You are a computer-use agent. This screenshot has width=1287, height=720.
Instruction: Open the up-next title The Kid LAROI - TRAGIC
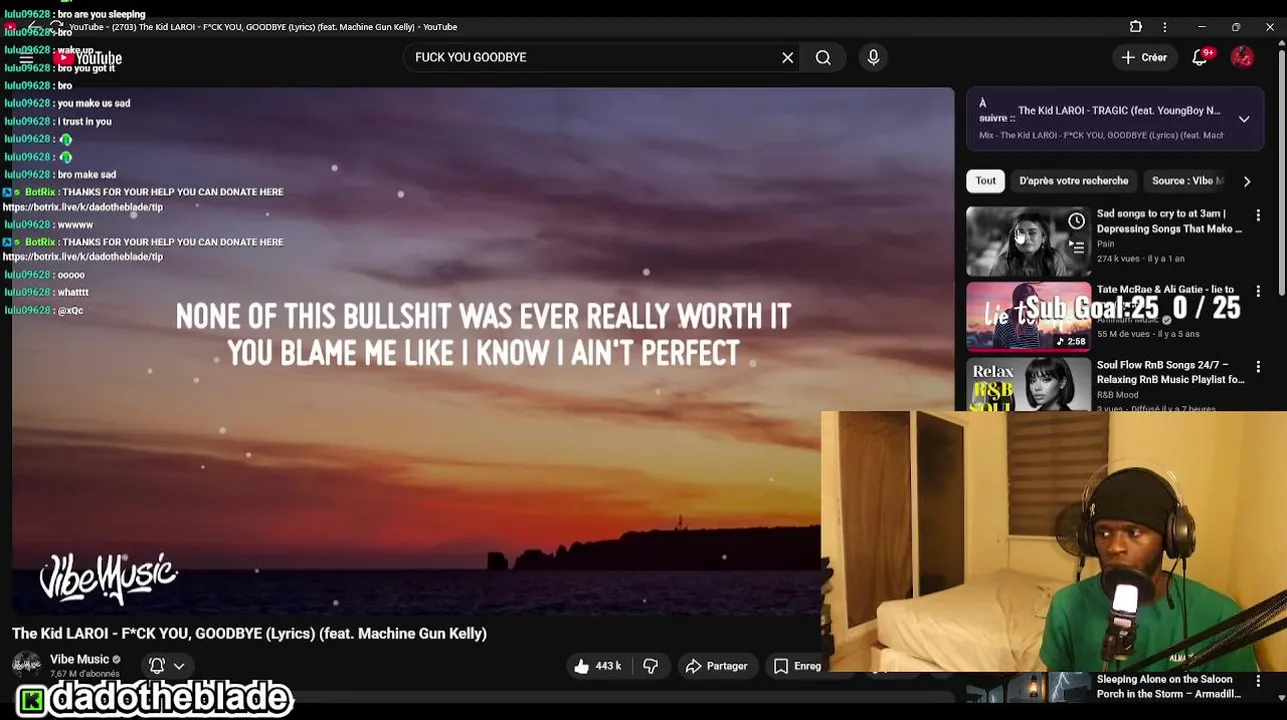tap(1119, 111)
